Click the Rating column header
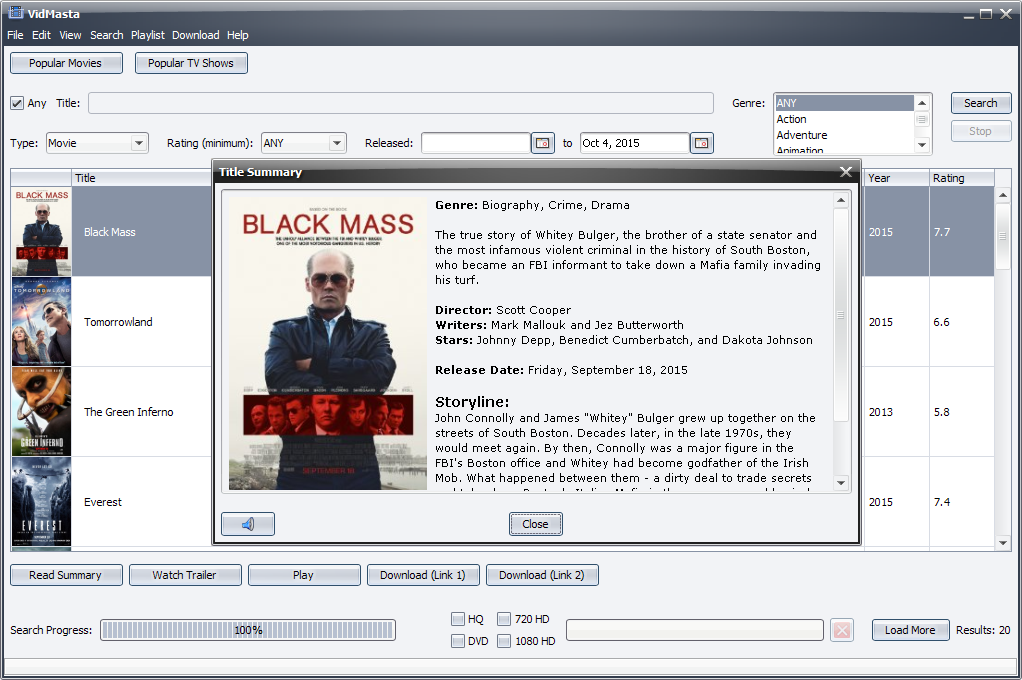The image size is (1022, 680). pyautogui.click(x=962, y=178)
